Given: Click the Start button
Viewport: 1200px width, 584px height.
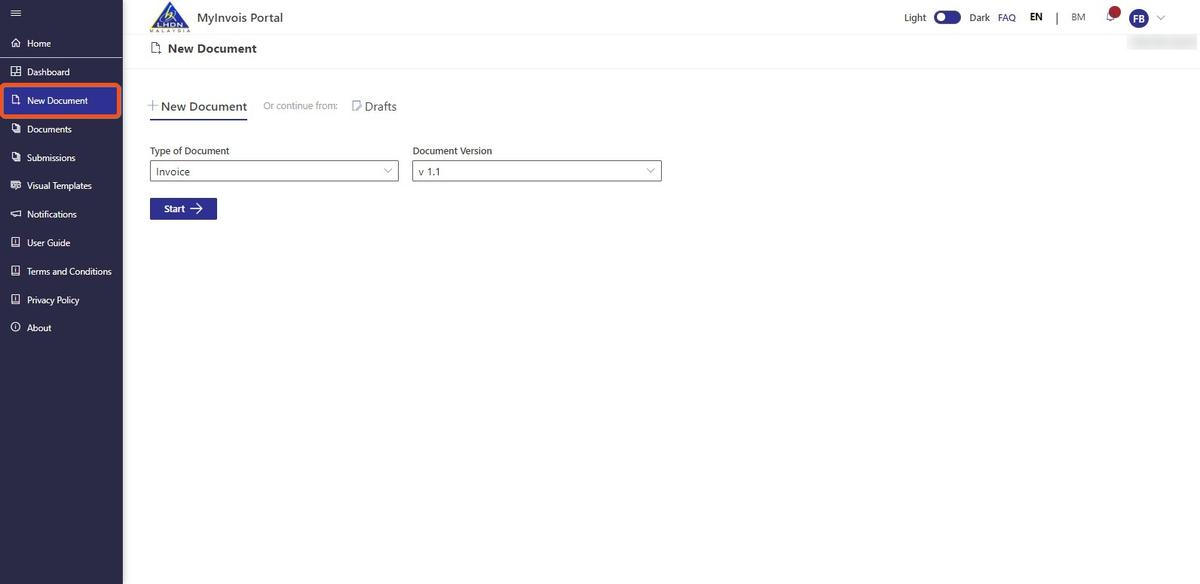Looking at the screenshot, I should [x=183, y=209].
